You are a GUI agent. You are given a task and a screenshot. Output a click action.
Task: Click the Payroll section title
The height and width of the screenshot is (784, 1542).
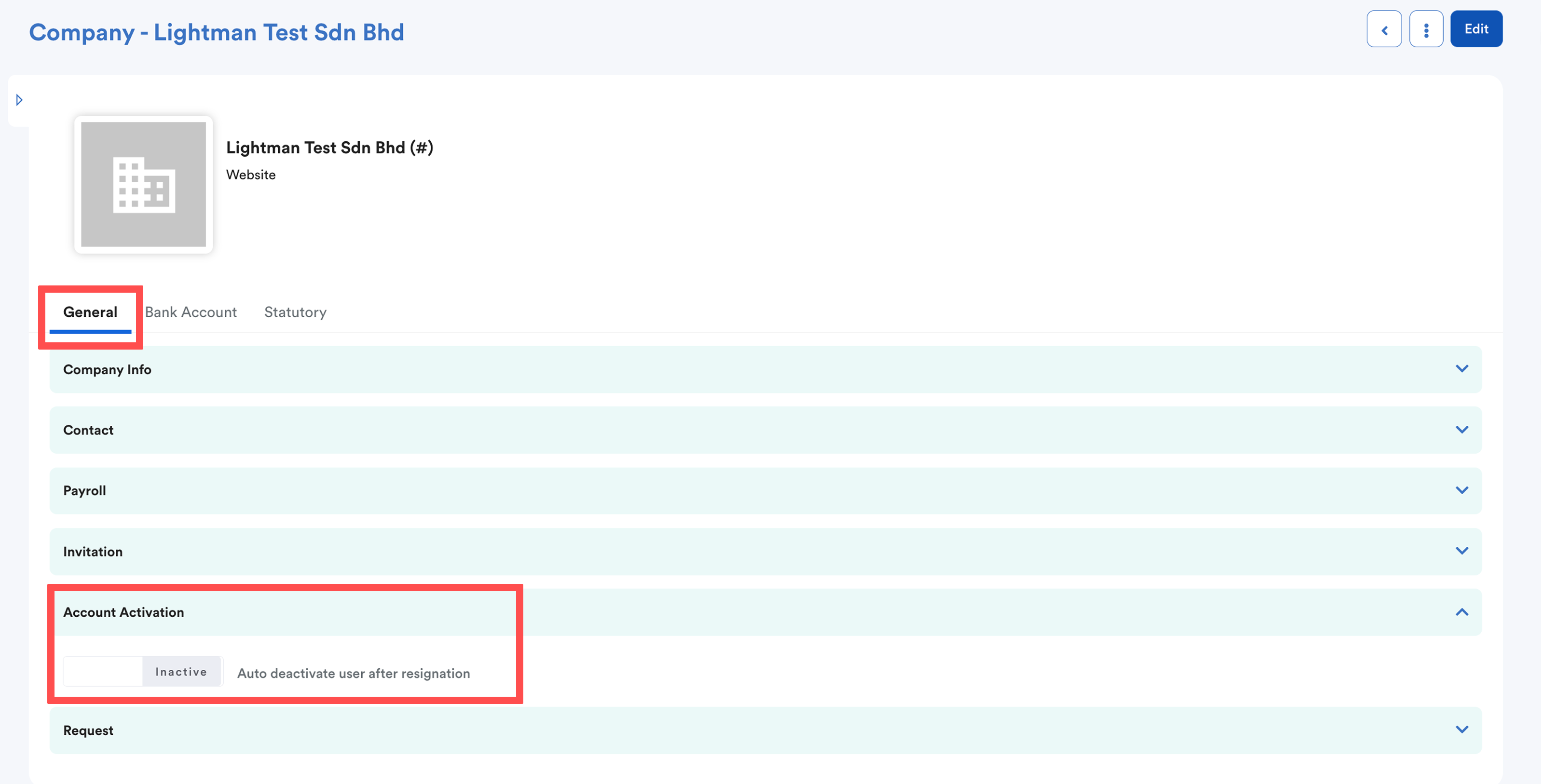pos(84,491)
